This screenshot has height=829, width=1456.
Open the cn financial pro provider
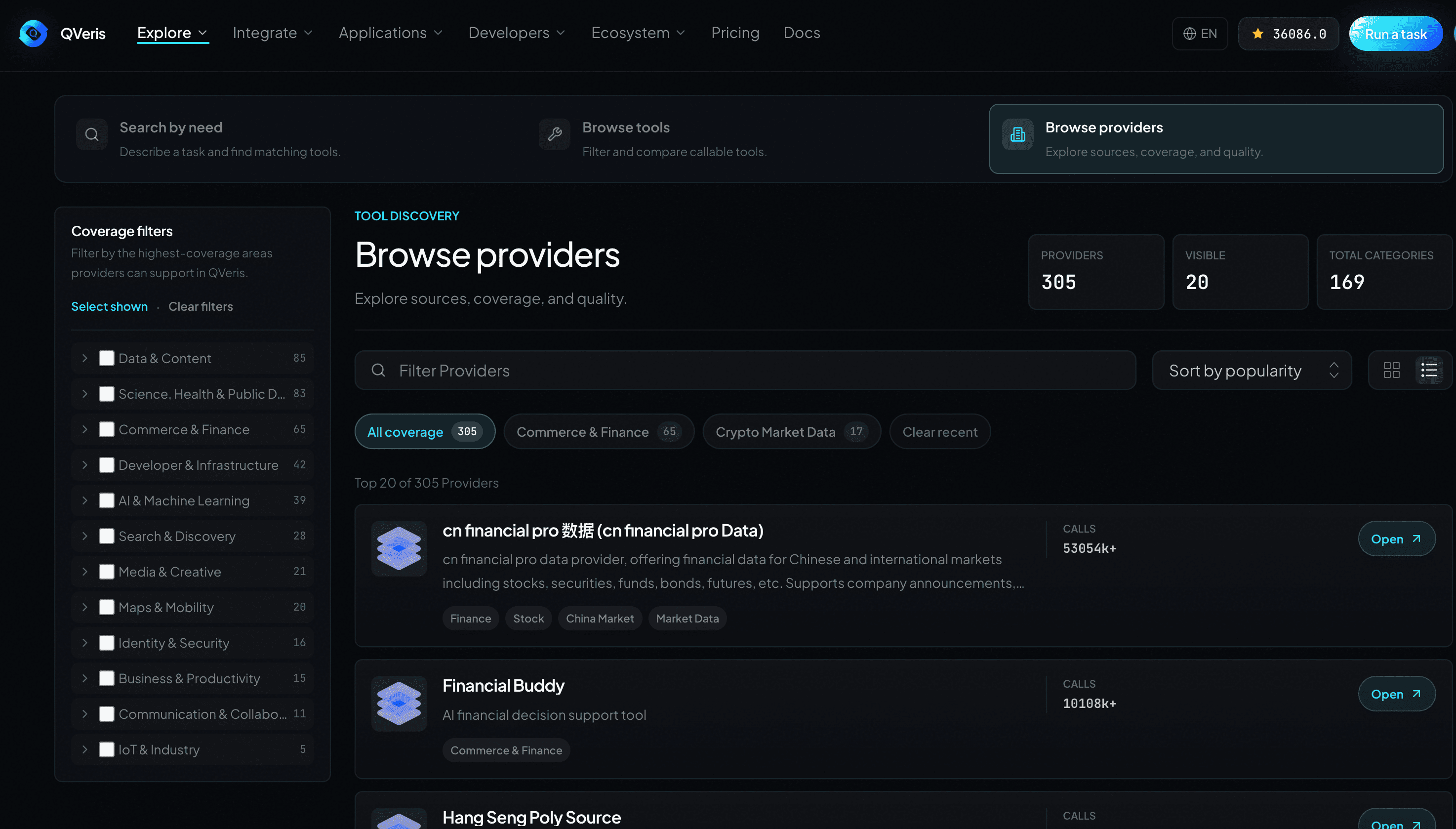pyautogui.click(x=1396, y=539)
